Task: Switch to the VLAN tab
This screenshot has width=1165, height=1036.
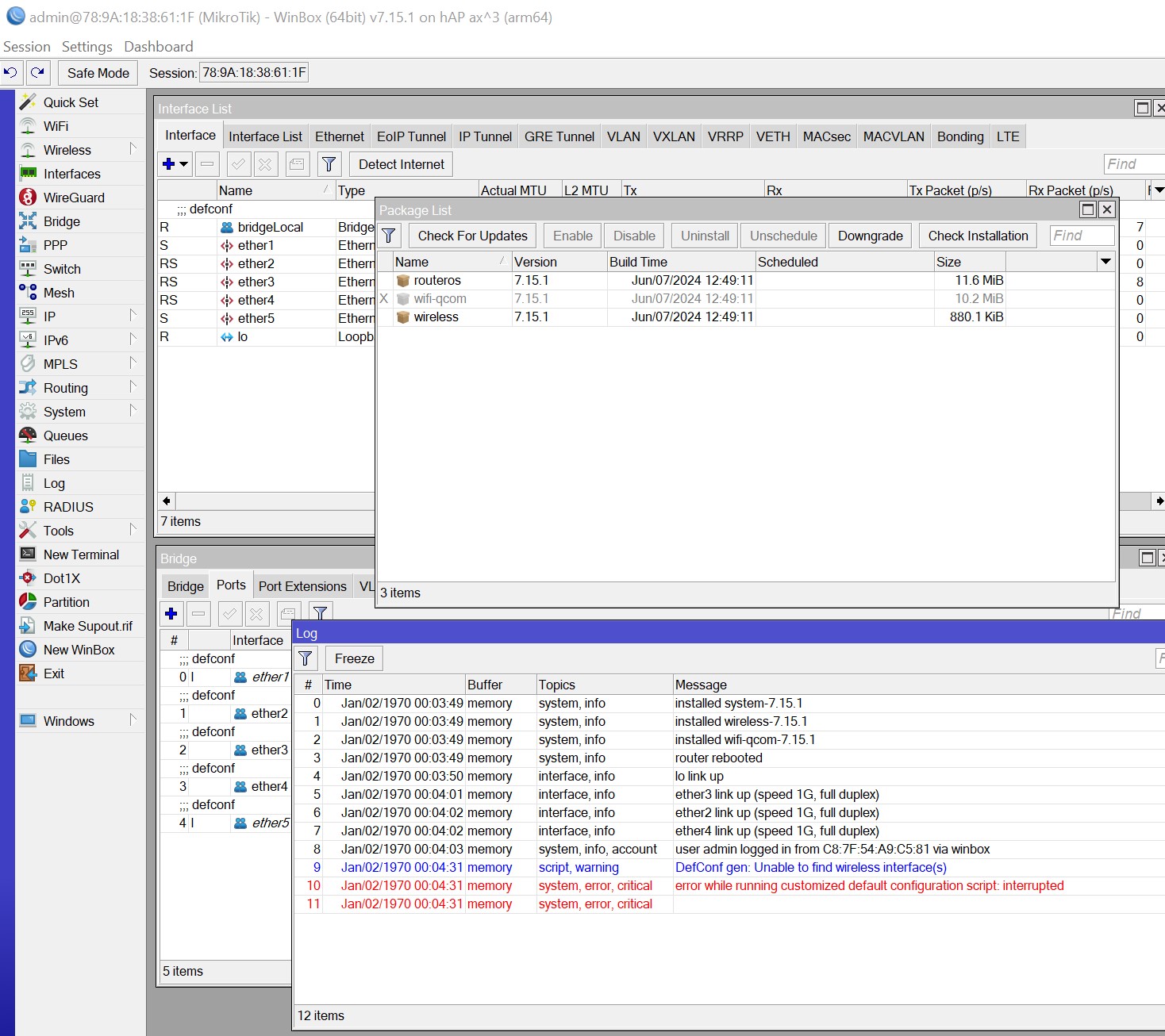Action: point(623,136)
